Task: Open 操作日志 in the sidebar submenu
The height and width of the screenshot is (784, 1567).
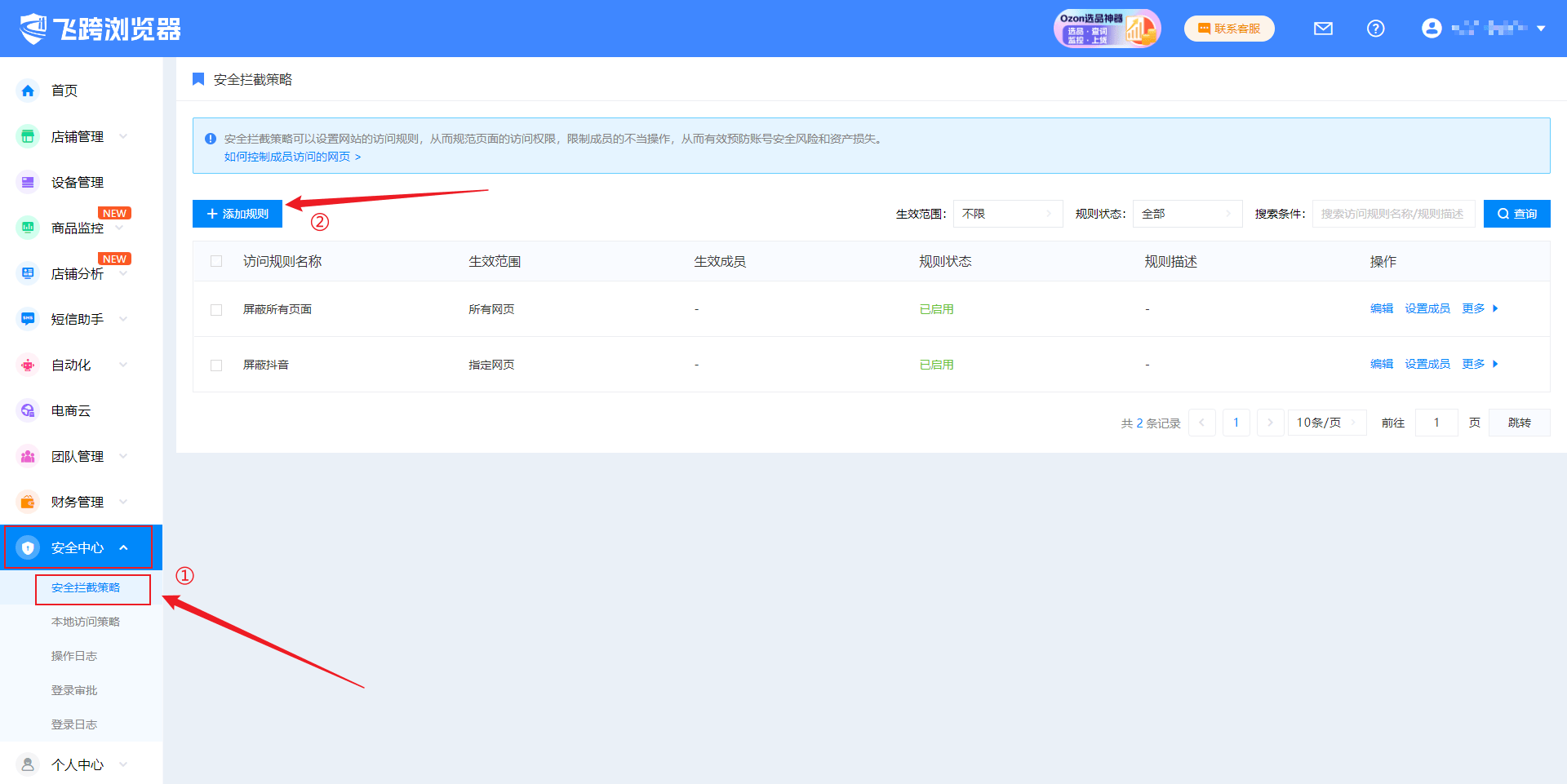Action: point(74,656)
